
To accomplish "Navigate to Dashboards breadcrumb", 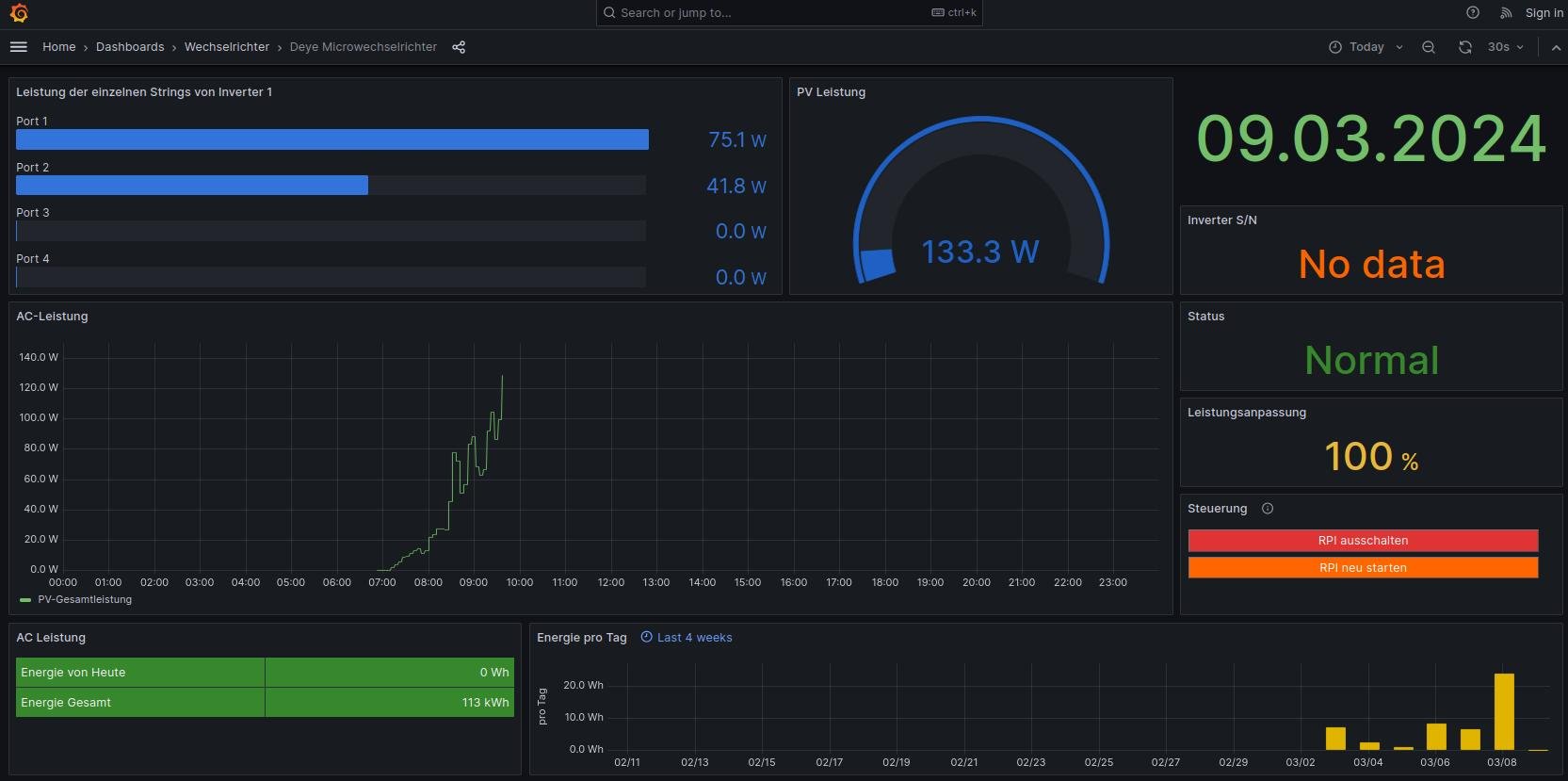I will (130, 47).
